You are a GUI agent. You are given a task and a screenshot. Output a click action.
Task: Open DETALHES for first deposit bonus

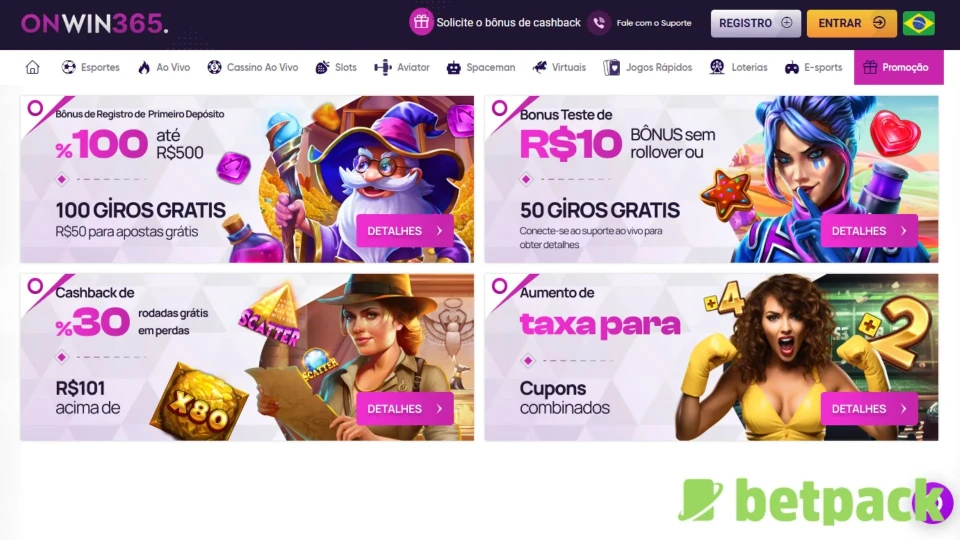click(405, 231)
